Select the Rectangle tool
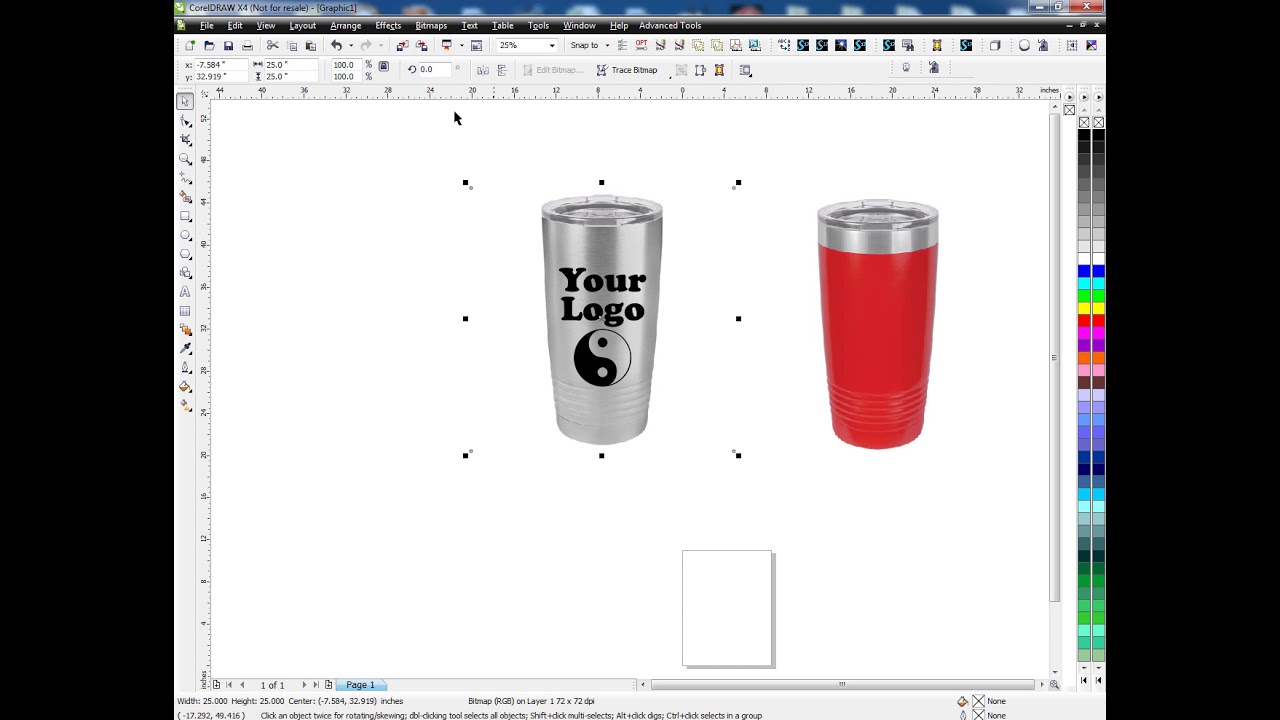This screenshot has height=720, width=1280. 185,216
